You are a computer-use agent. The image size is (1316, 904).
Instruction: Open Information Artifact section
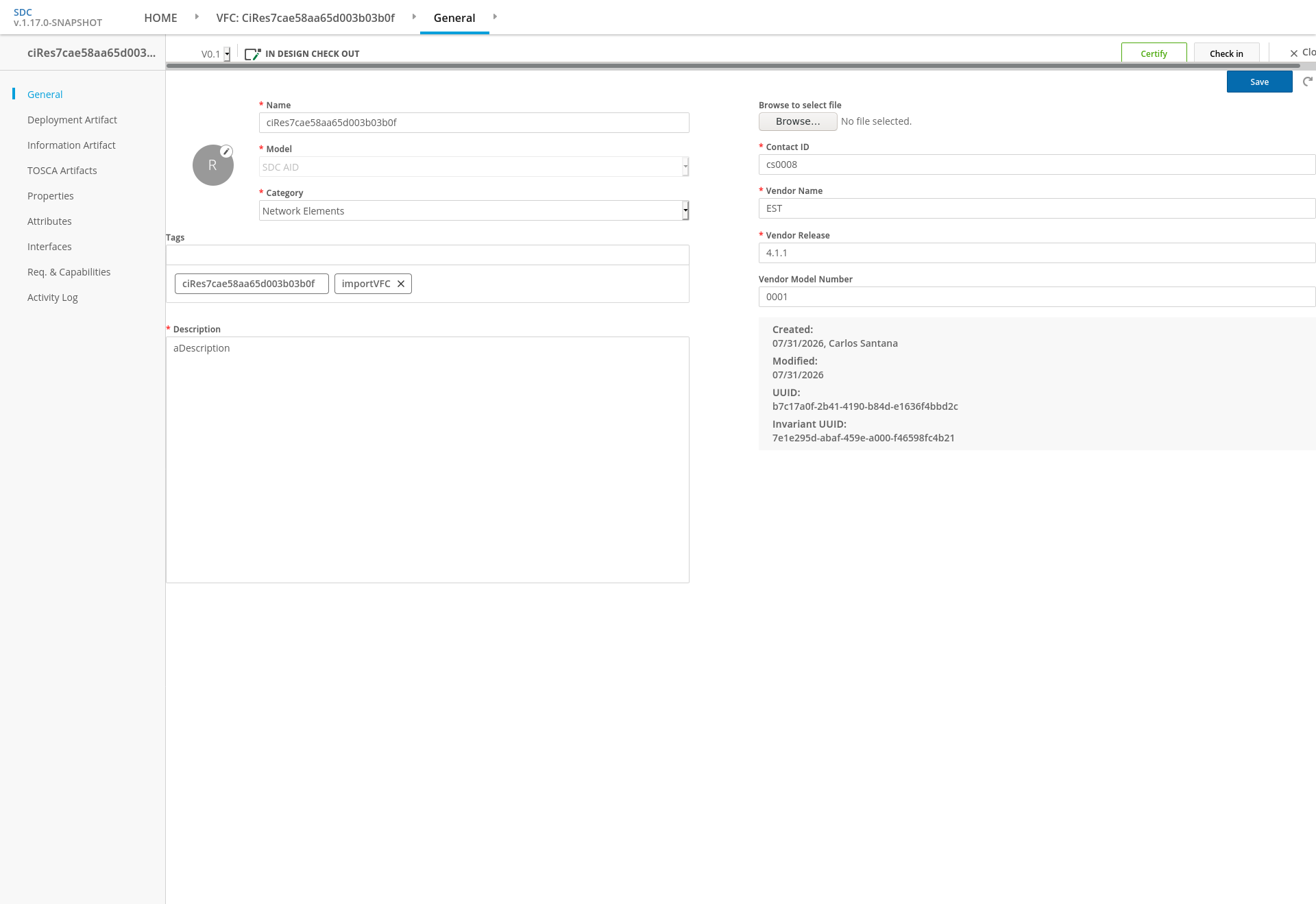point(71,145)
